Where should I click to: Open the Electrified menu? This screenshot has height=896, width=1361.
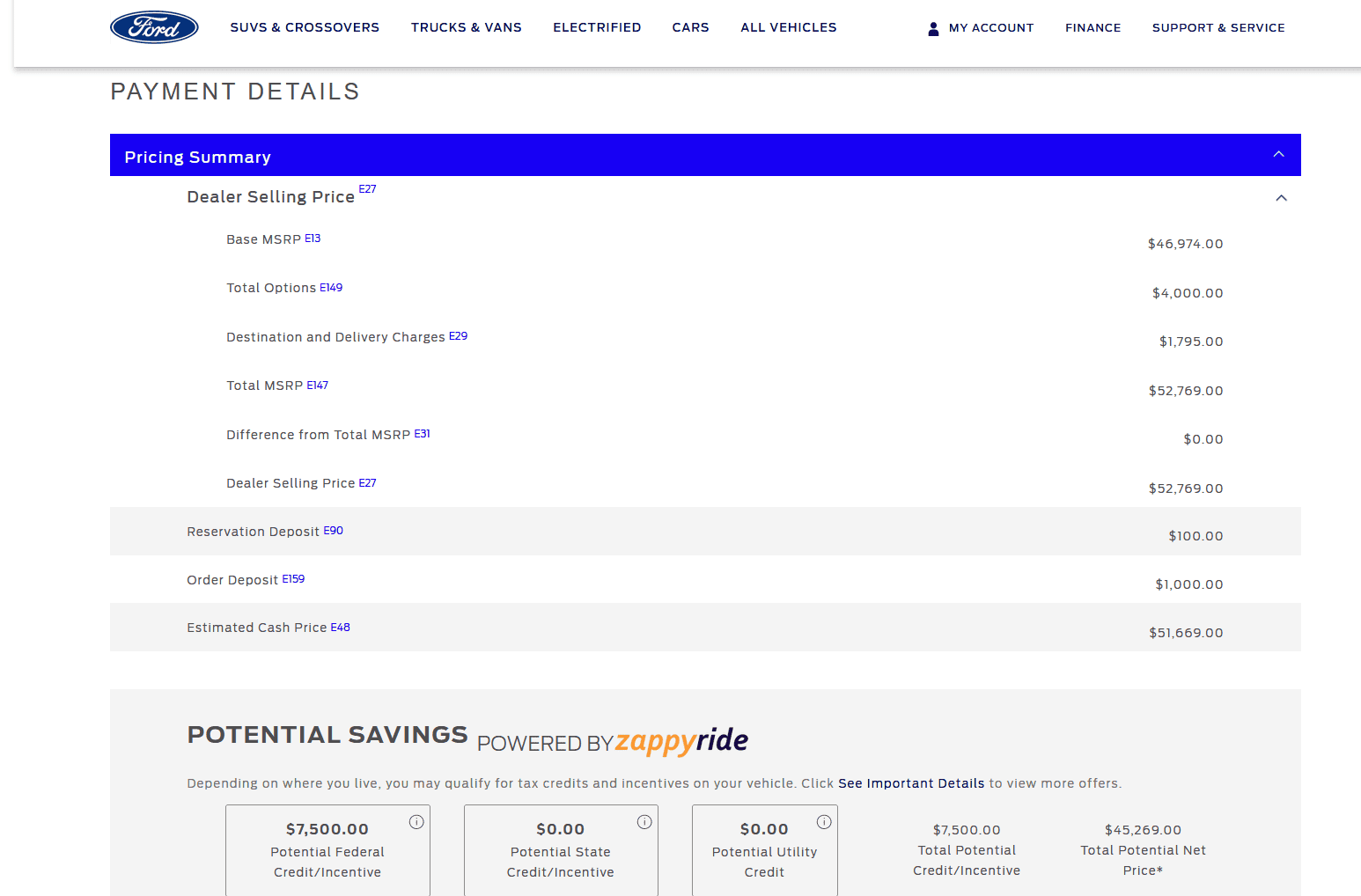597,27
